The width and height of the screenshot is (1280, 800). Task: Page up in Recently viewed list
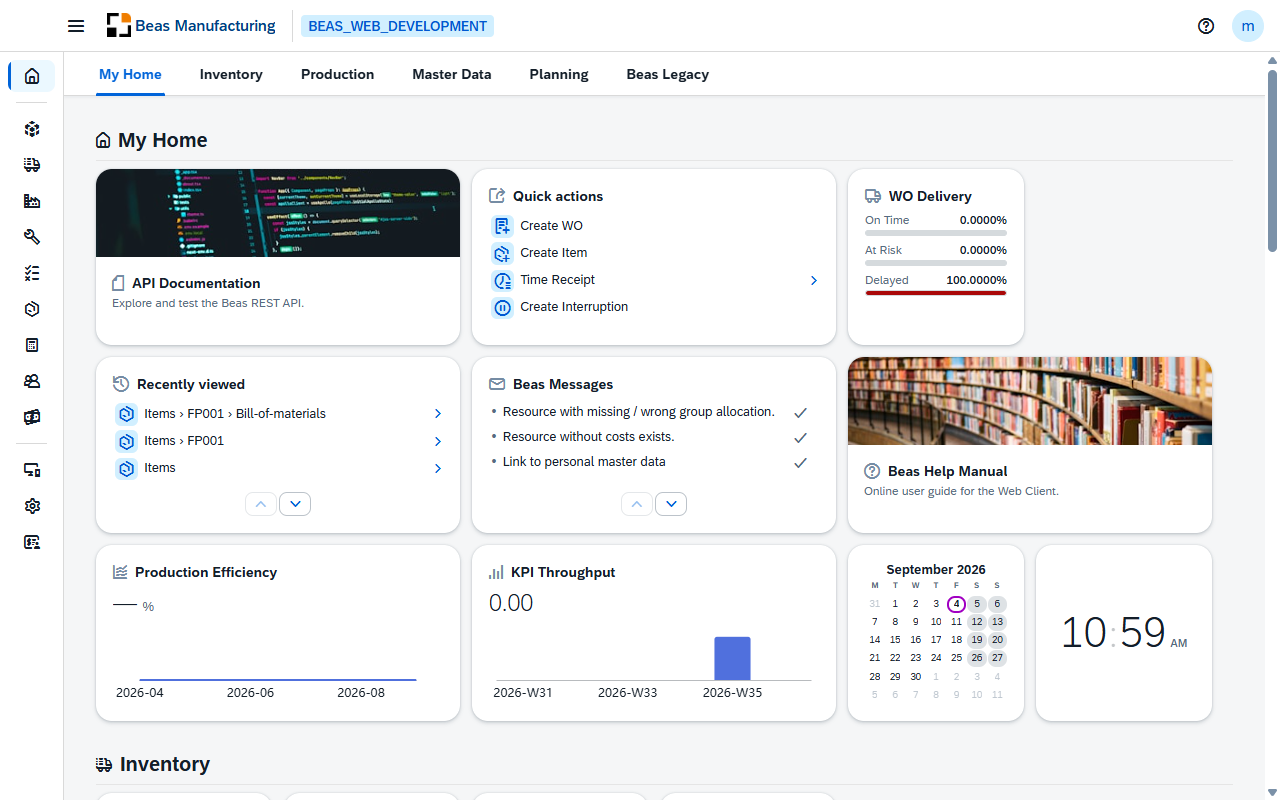(261, 504)
